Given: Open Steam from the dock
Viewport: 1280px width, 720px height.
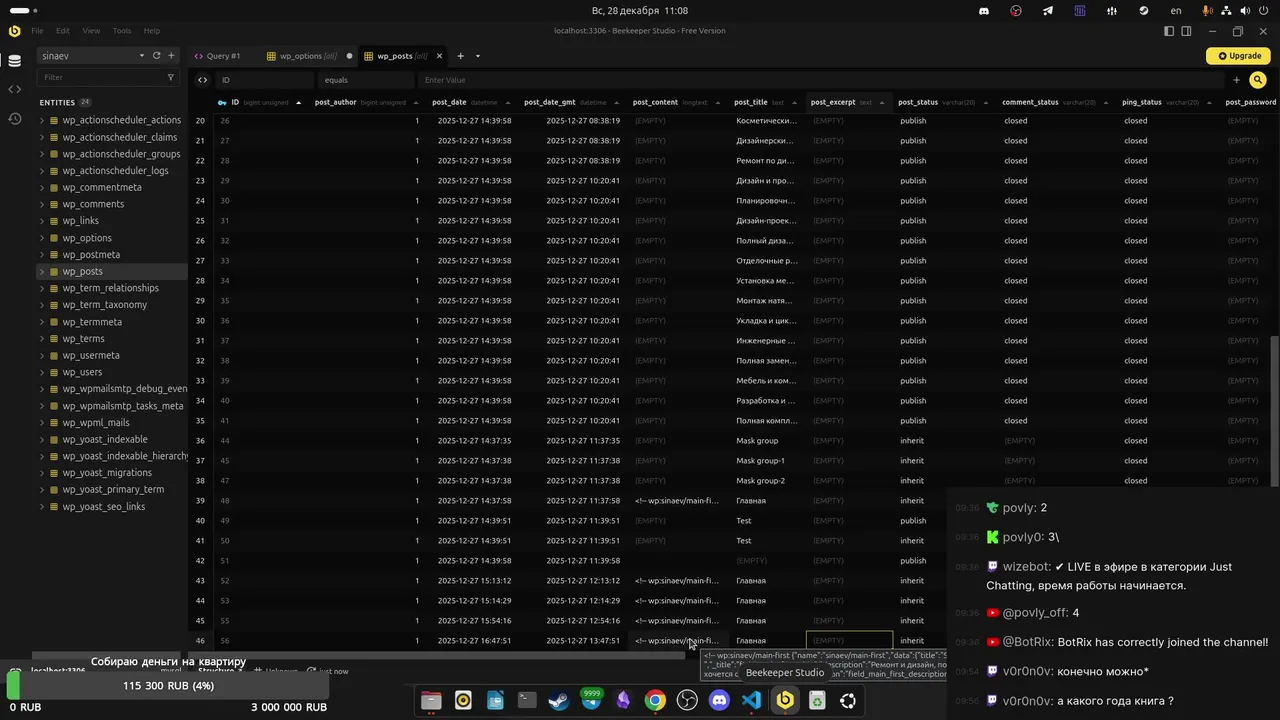Looking at the screenshot, I should coord(559,701).
